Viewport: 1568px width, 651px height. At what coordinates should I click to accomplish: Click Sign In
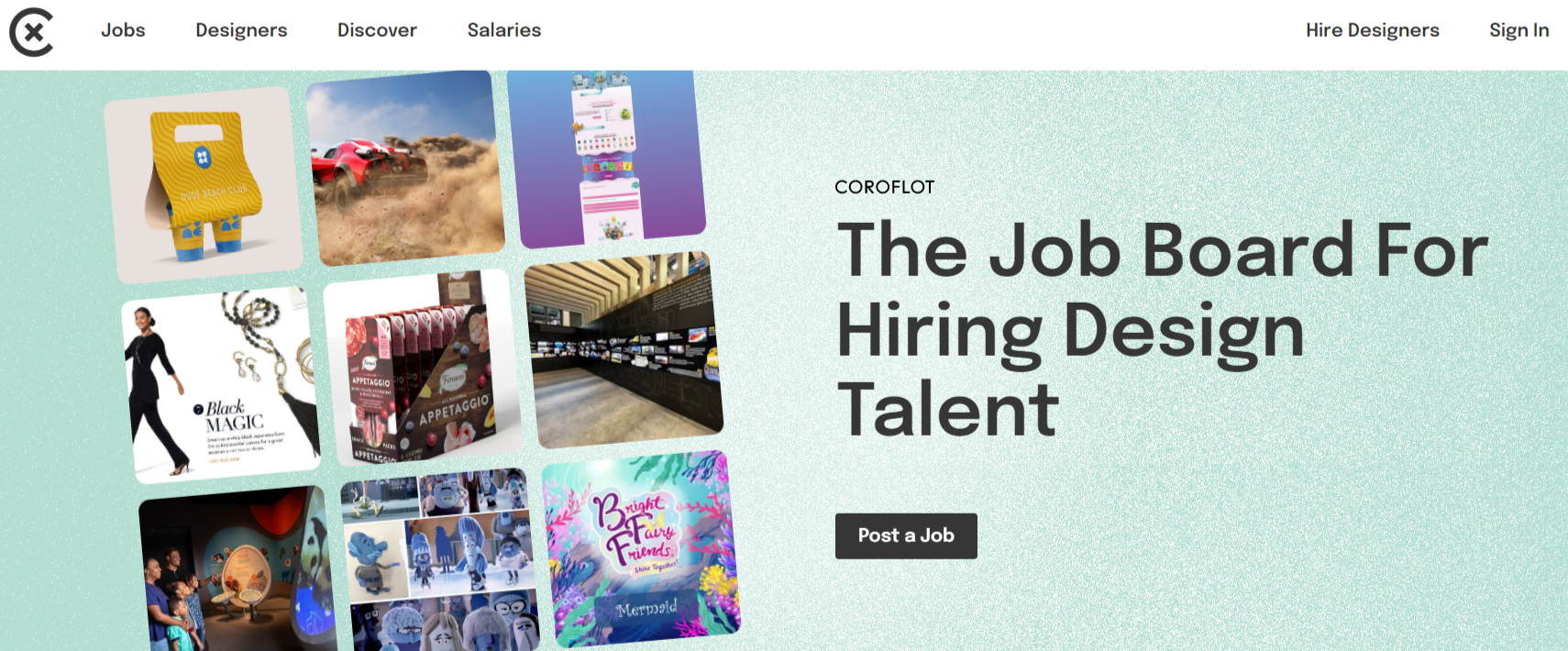click(1518, 30)
